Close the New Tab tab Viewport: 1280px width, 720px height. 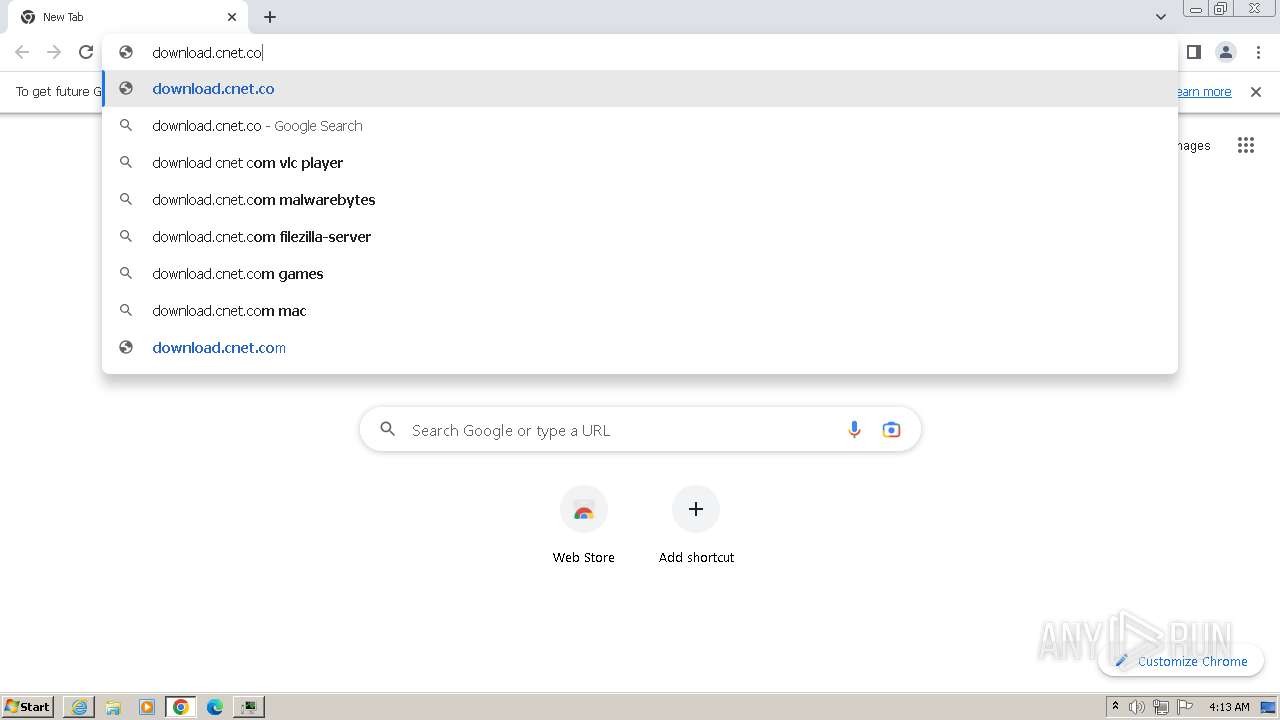click(x=232, y=17)
